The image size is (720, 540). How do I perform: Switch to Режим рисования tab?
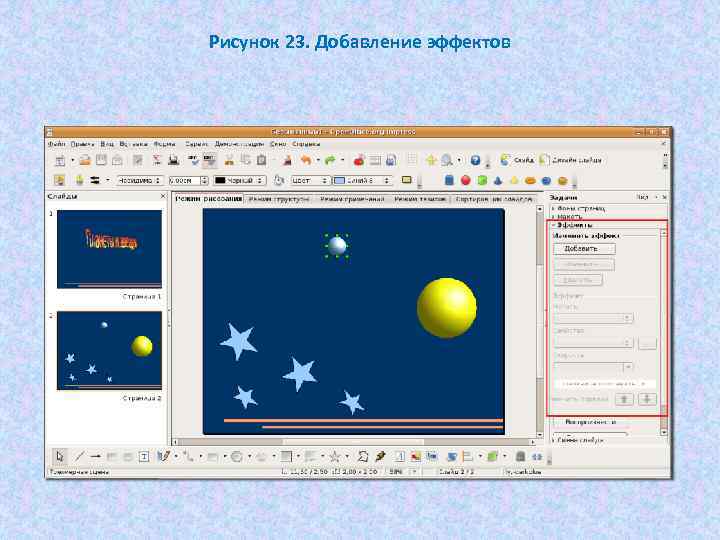point(209,199)
